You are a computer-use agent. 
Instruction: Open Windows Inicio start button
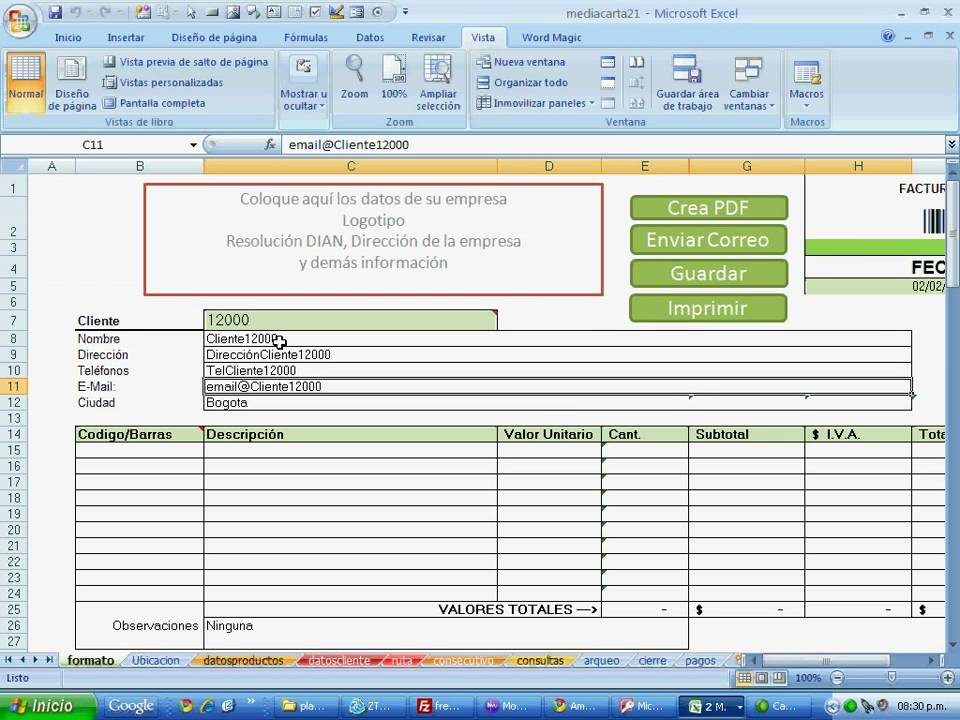click(x=48, y=706)
